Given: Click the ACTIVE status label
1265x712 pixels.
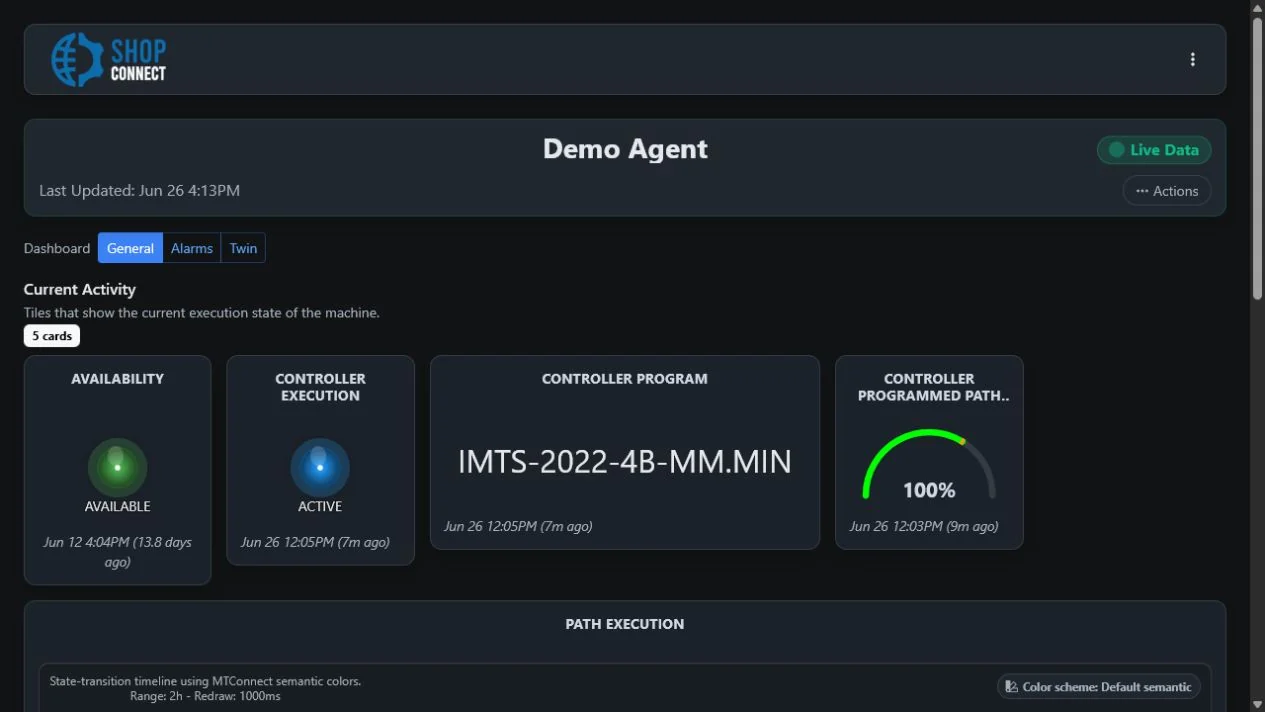Looking at the screenshot, I should pos(320,506).
